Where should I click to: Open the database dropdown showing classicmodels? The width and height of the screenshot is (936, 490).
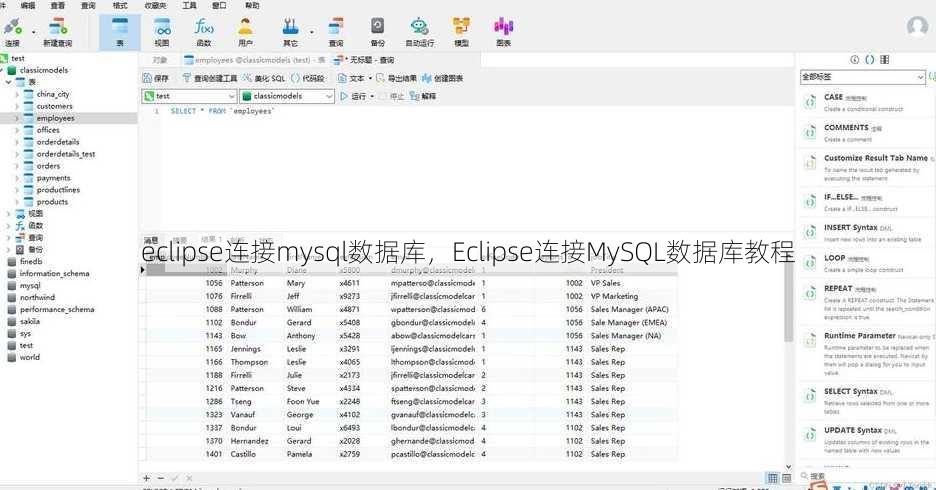pos(287,96)
